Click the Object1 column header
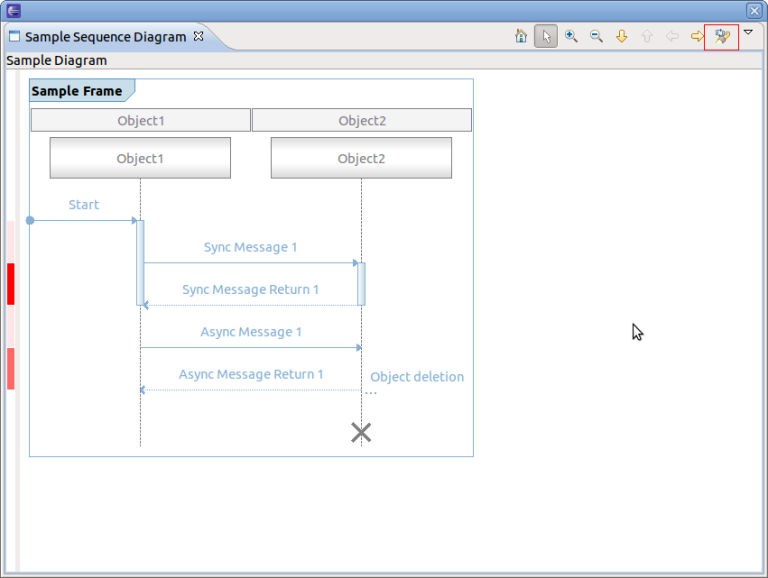This screenshot has width=768, height=578. pos(140,121)
